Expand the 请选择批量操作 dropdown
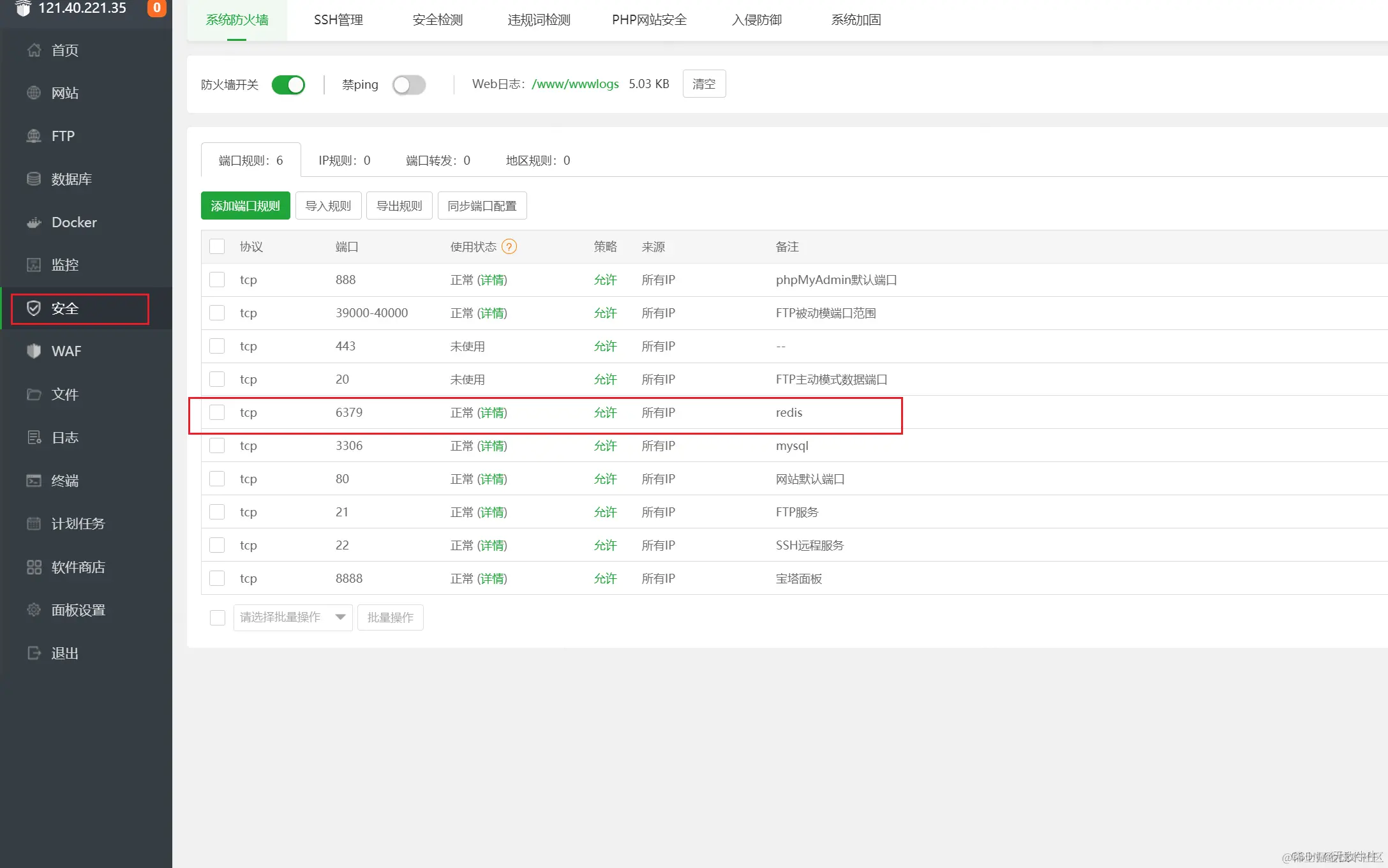Screen dimensions: 1388x868 pyautogui.click(x=292, y=617)
